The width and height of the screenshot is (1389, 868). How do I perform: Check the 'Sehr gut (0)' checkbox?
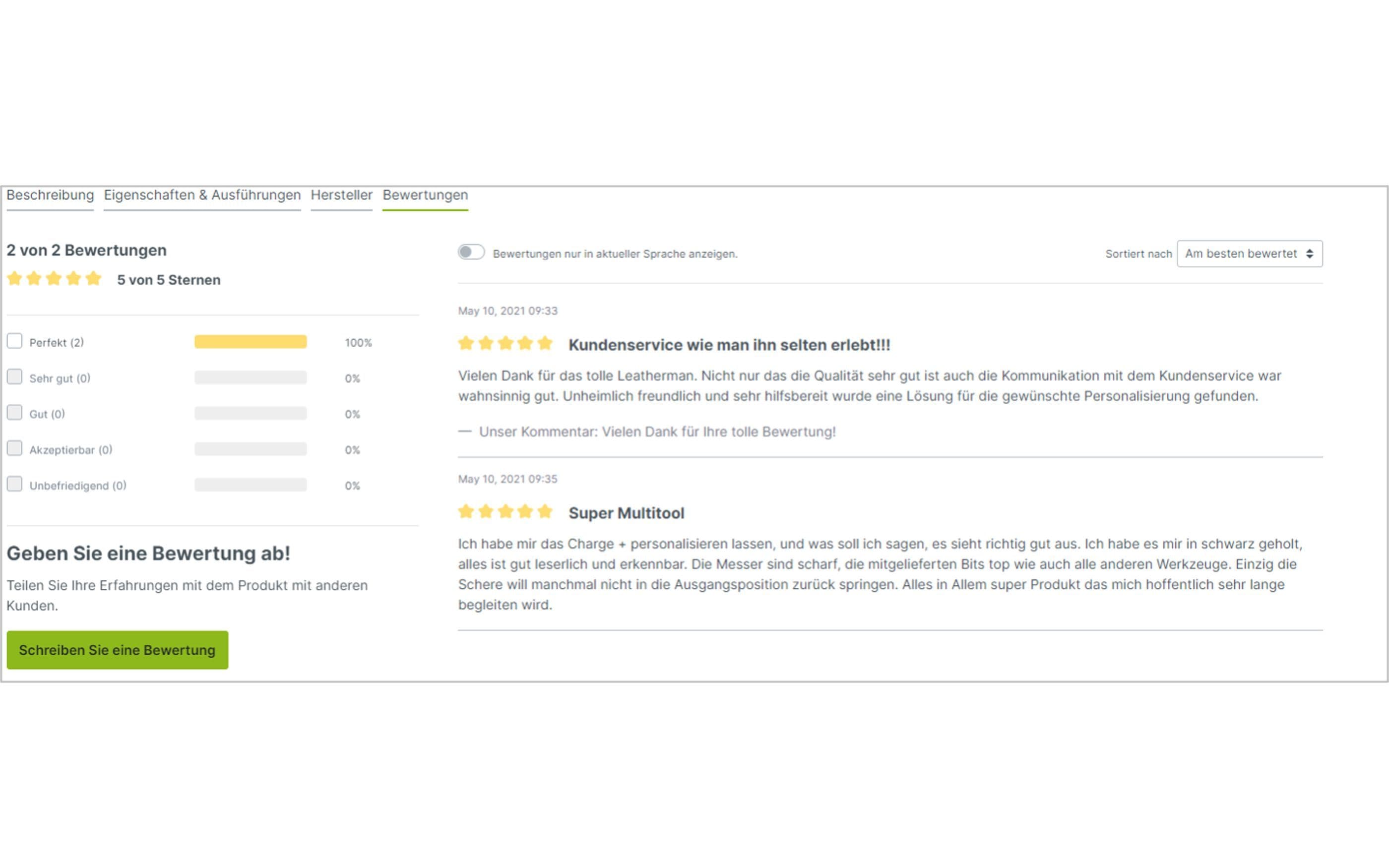pos(14,376)
